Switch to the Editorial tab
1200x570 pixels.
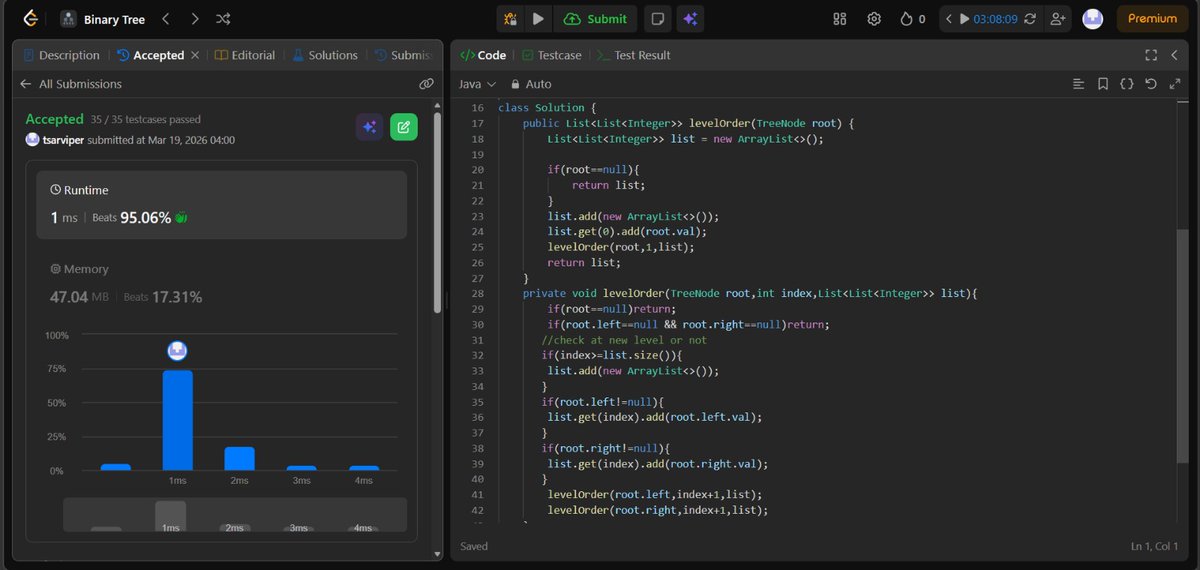point(245,55)
